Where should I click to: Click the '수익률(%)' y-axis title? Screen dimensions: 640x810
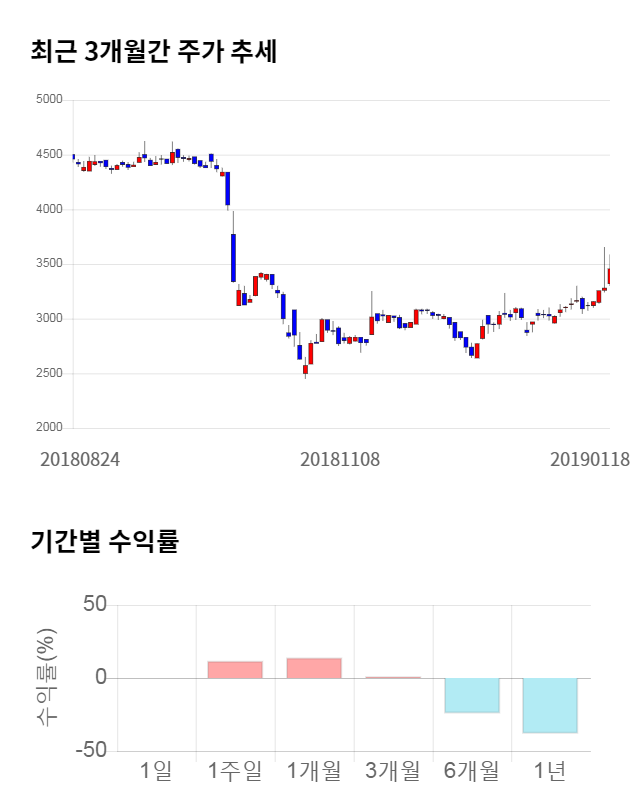pyautogui.click(x=47, y=678)
